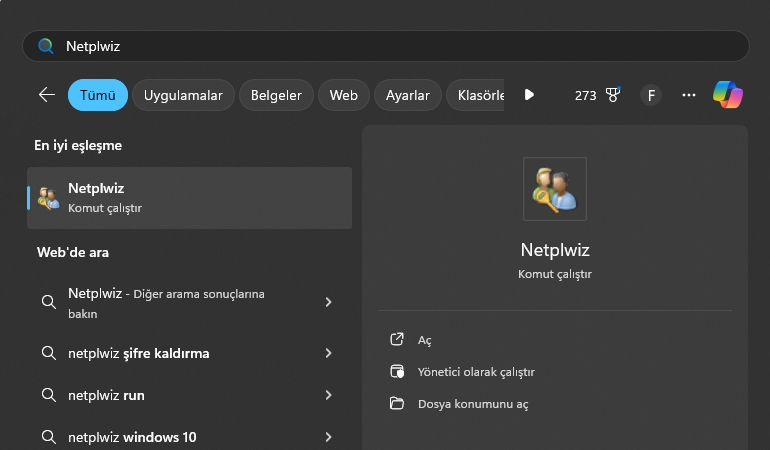
Task: Select the 'netplwiz run' suggestion
Action: coord(190,395)
